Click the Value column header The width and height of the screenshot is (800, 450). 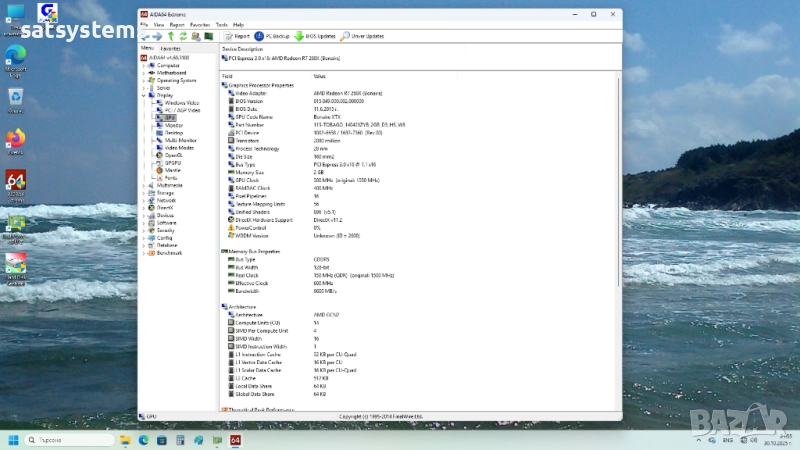click(319, 76)
